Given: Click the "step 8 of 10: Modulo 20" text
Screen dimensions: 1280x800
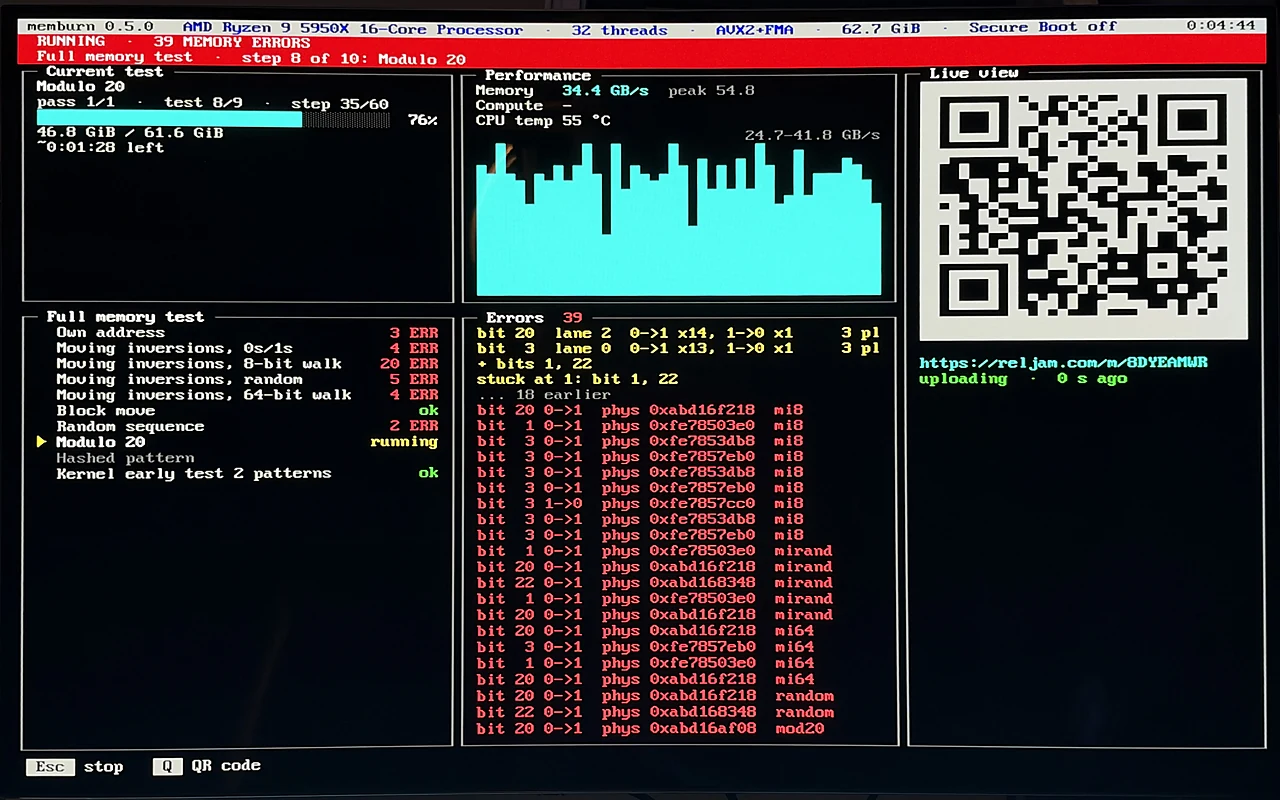Looking at the screenshot, I should coord(354,58).
